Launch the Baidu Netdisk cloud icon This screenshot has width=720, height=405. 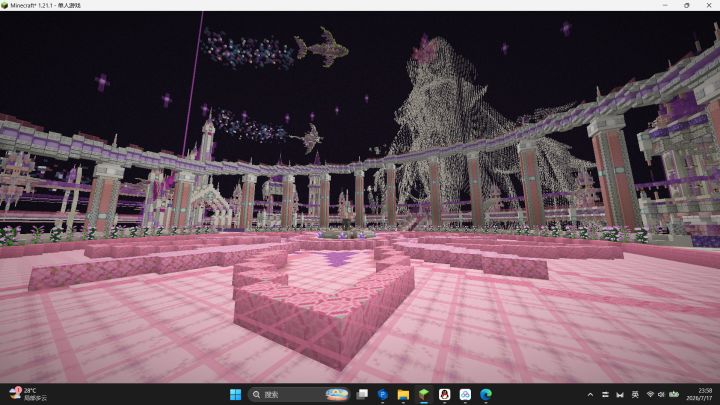(x=465, y=394)
